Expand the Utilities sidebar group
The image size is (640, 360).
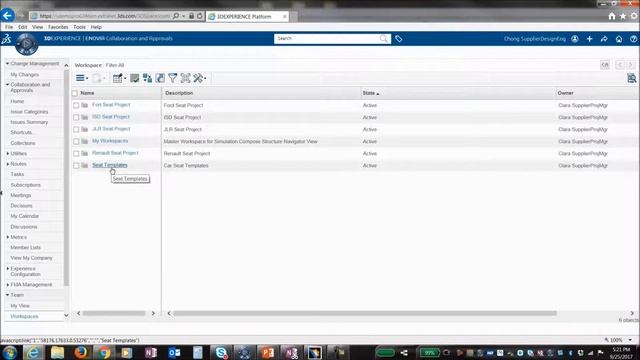click(x=7, y=153)
